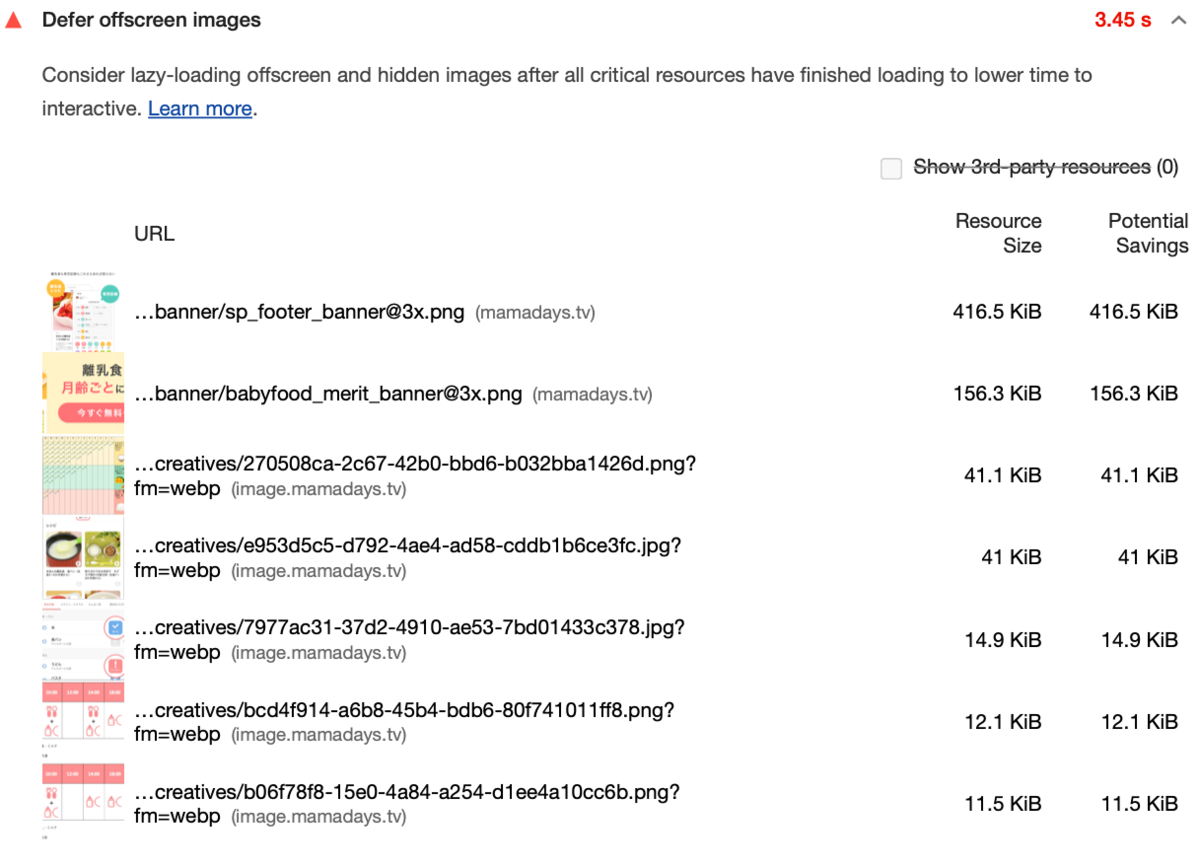
Task: Click the 3.45 s savings value
Action: point(1123,20)
